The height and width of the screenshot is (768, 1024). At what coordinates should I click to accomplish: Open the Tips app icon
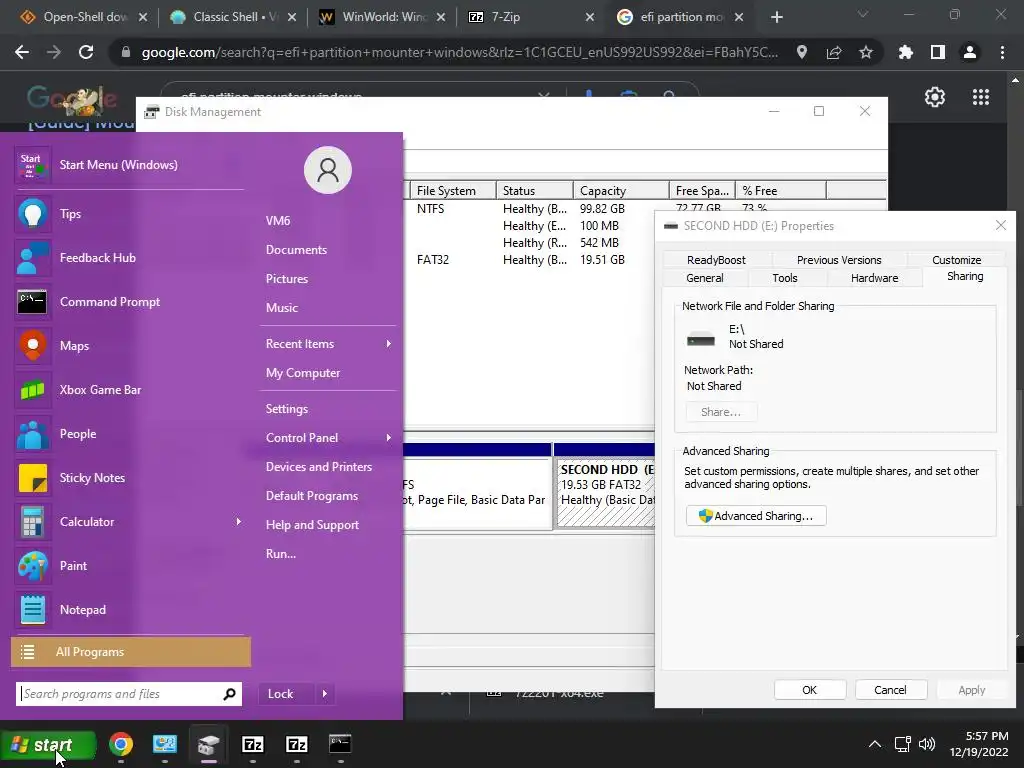33,214
